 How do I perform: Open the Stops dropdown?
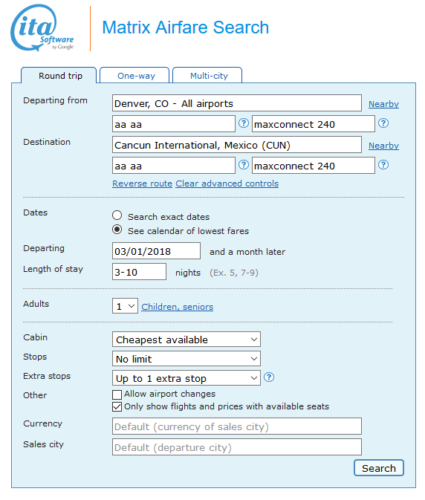186,359
